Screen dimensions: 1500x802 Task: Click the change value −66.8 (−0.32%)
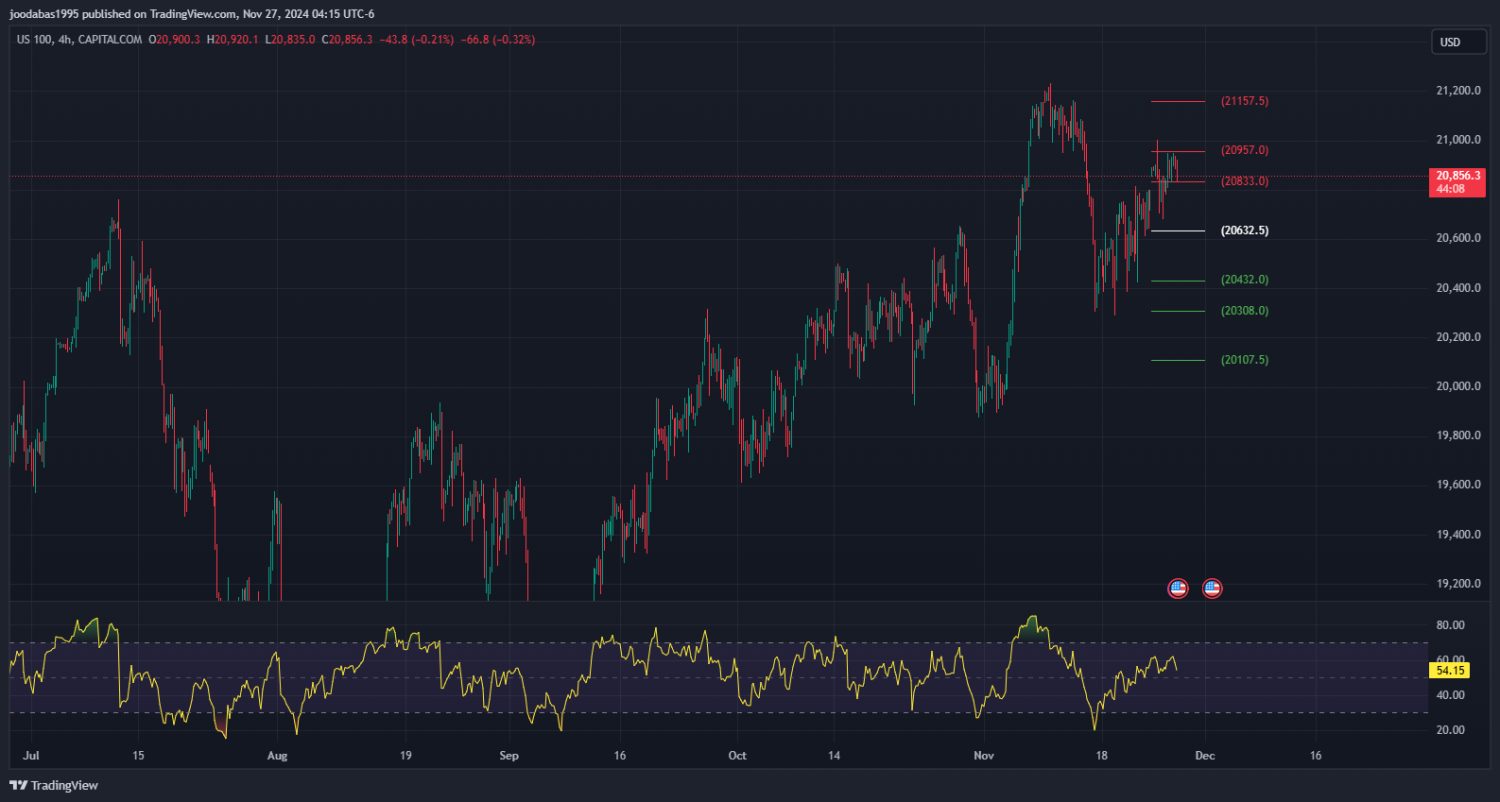pos(498,40)
